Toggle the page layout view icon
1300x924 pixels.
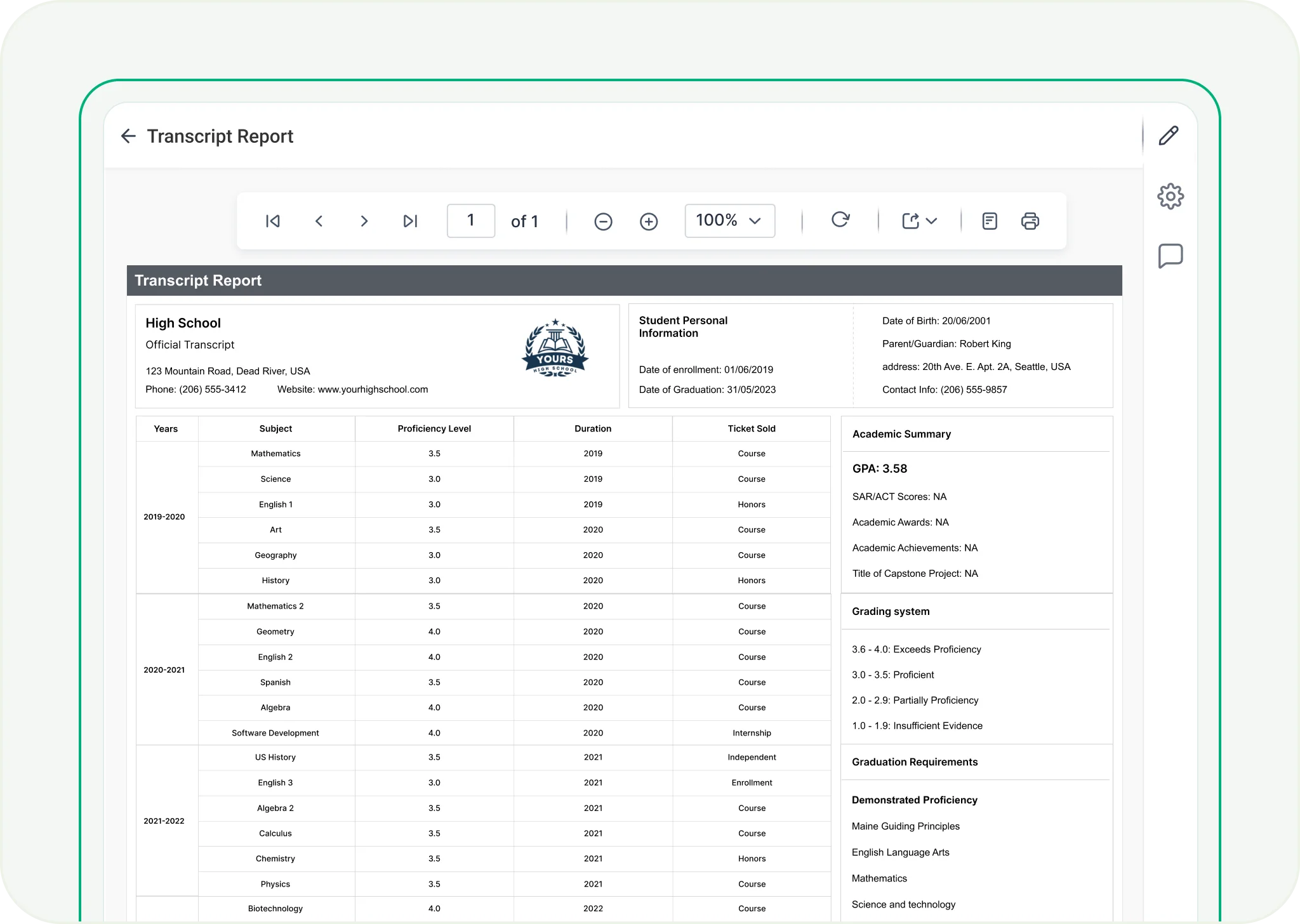(x=989, y=221)
